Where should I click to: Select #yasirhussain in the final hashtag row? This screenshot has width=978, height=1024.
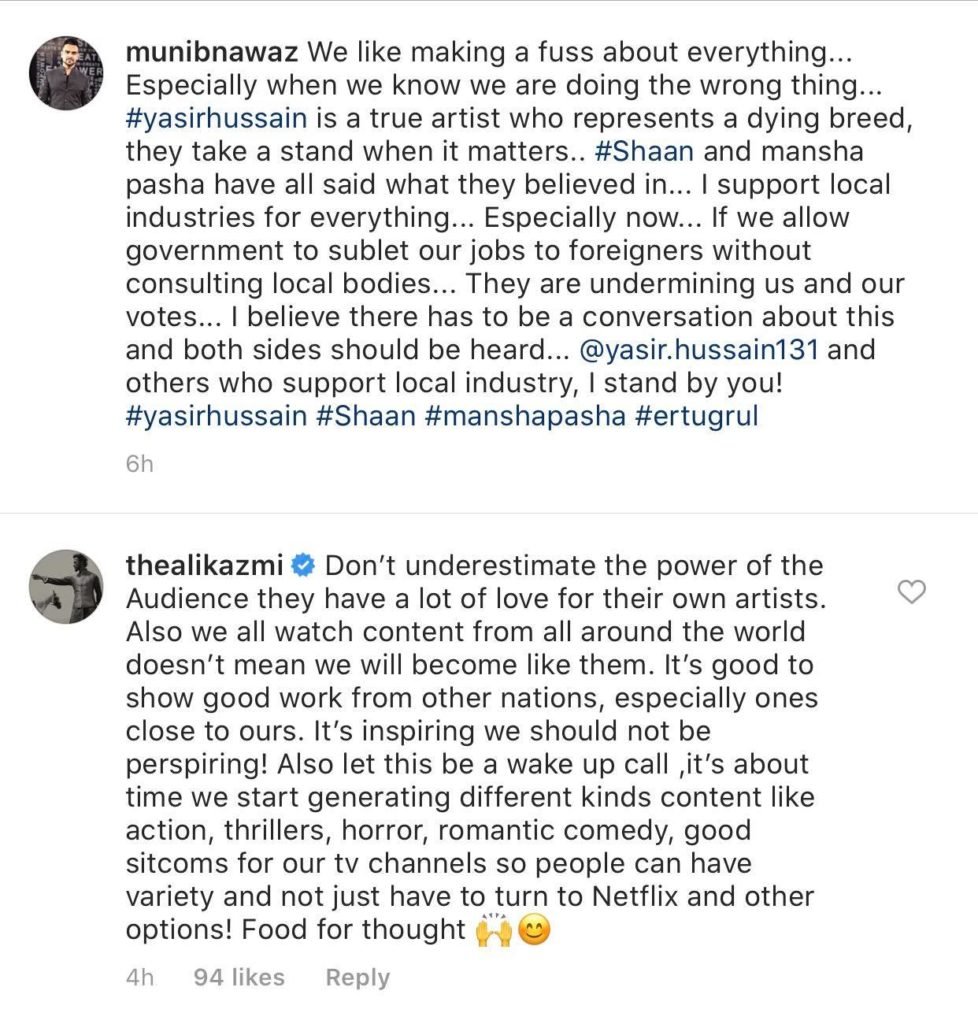[x=215, y=416]
